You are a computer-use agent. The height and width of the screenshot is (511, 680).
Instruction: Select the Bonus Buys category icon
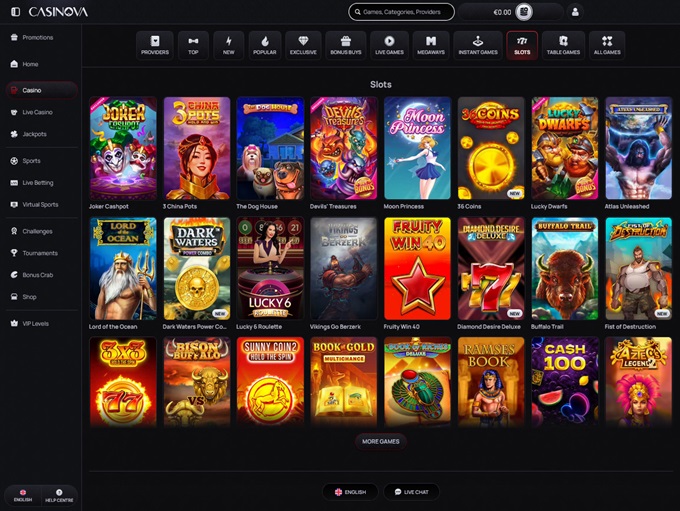346,45
